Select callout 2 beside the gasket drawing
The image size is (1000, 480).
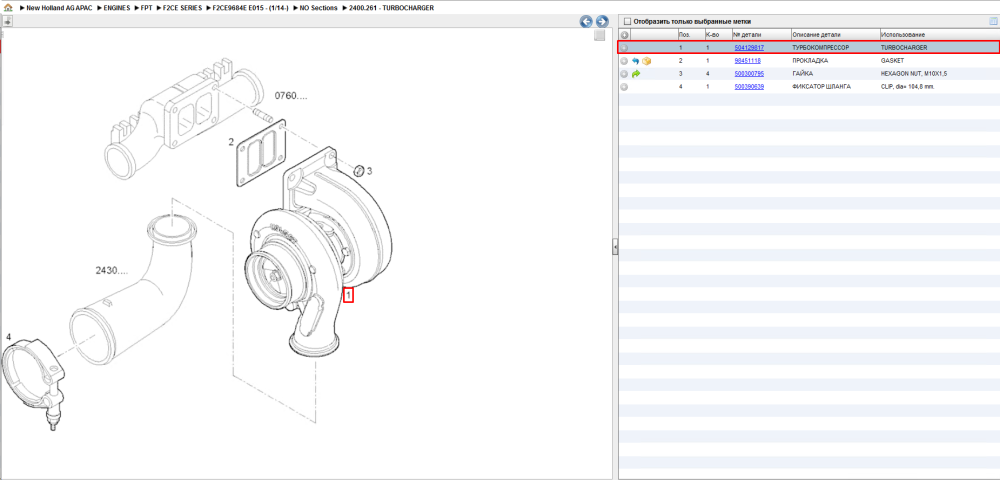coord(232,142)
